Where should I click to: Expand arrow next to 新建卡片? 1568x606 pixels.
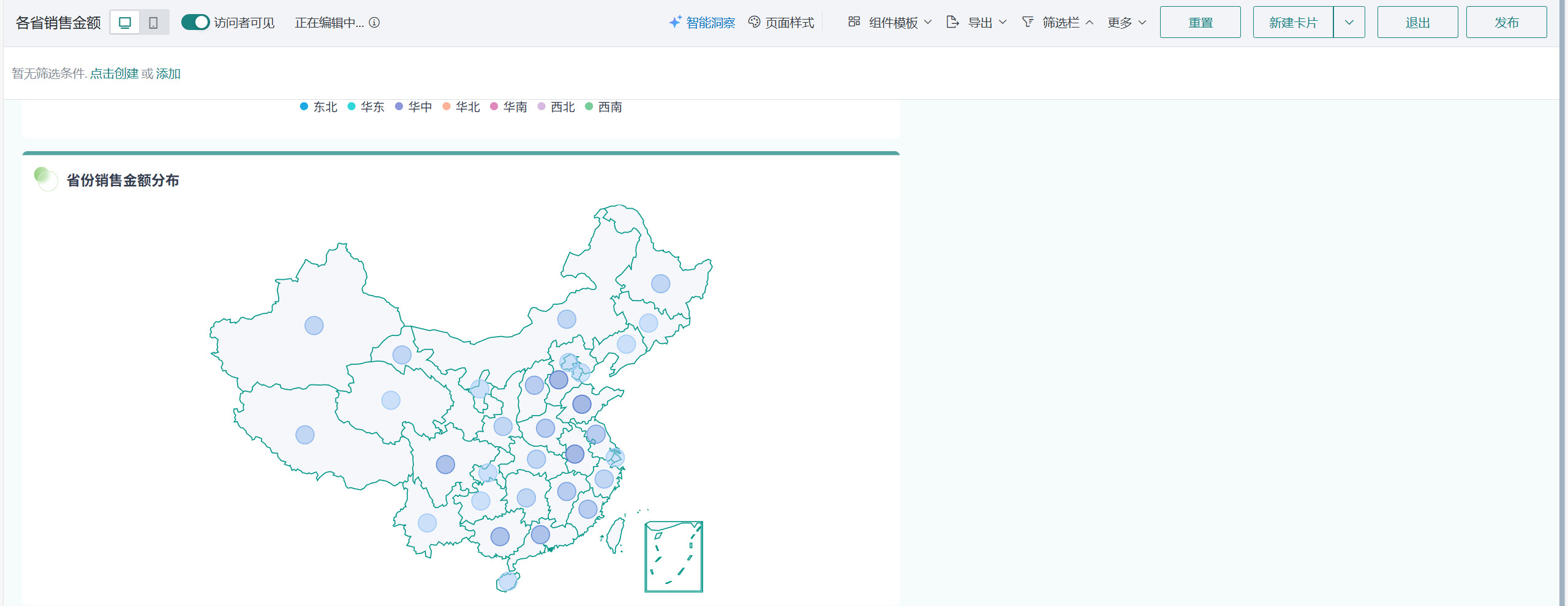pos(1349,23)
